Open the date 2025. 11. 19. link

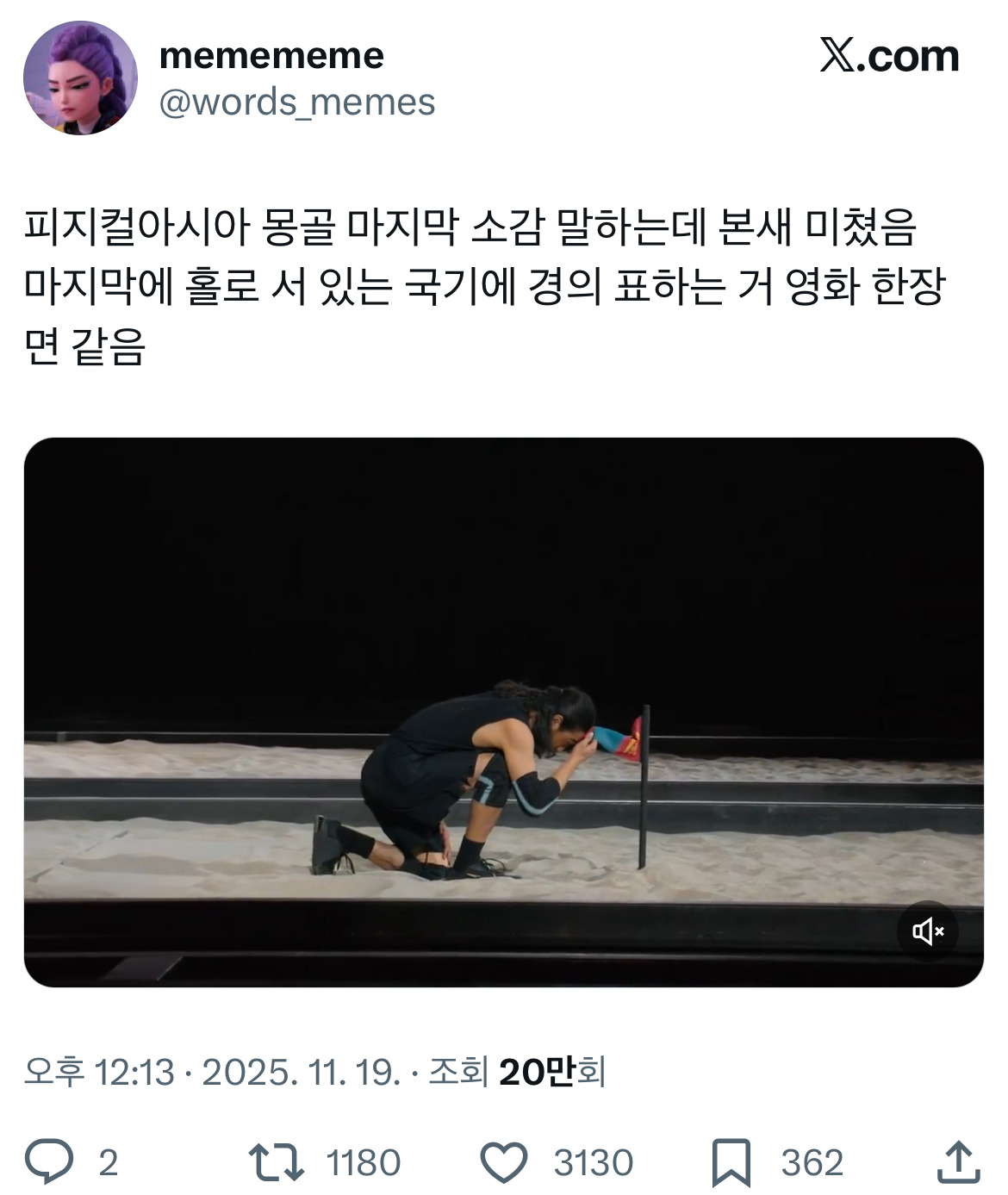click(301, 1072)
